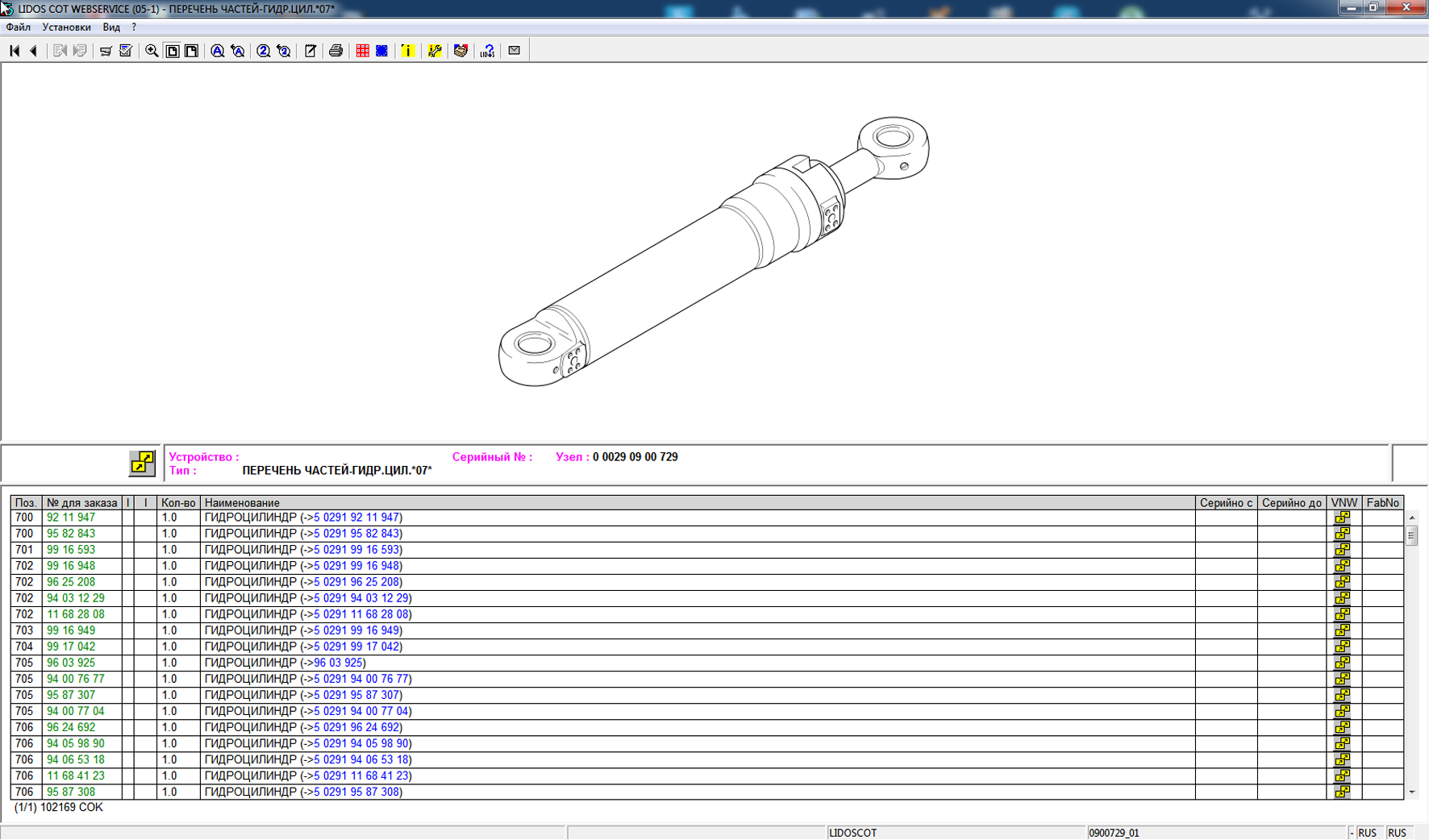This screenshot has height=840, width=1429.
Task: Open part link 5 0291 92 11 947
Action: pyautogui.click(x=356, y=518)
